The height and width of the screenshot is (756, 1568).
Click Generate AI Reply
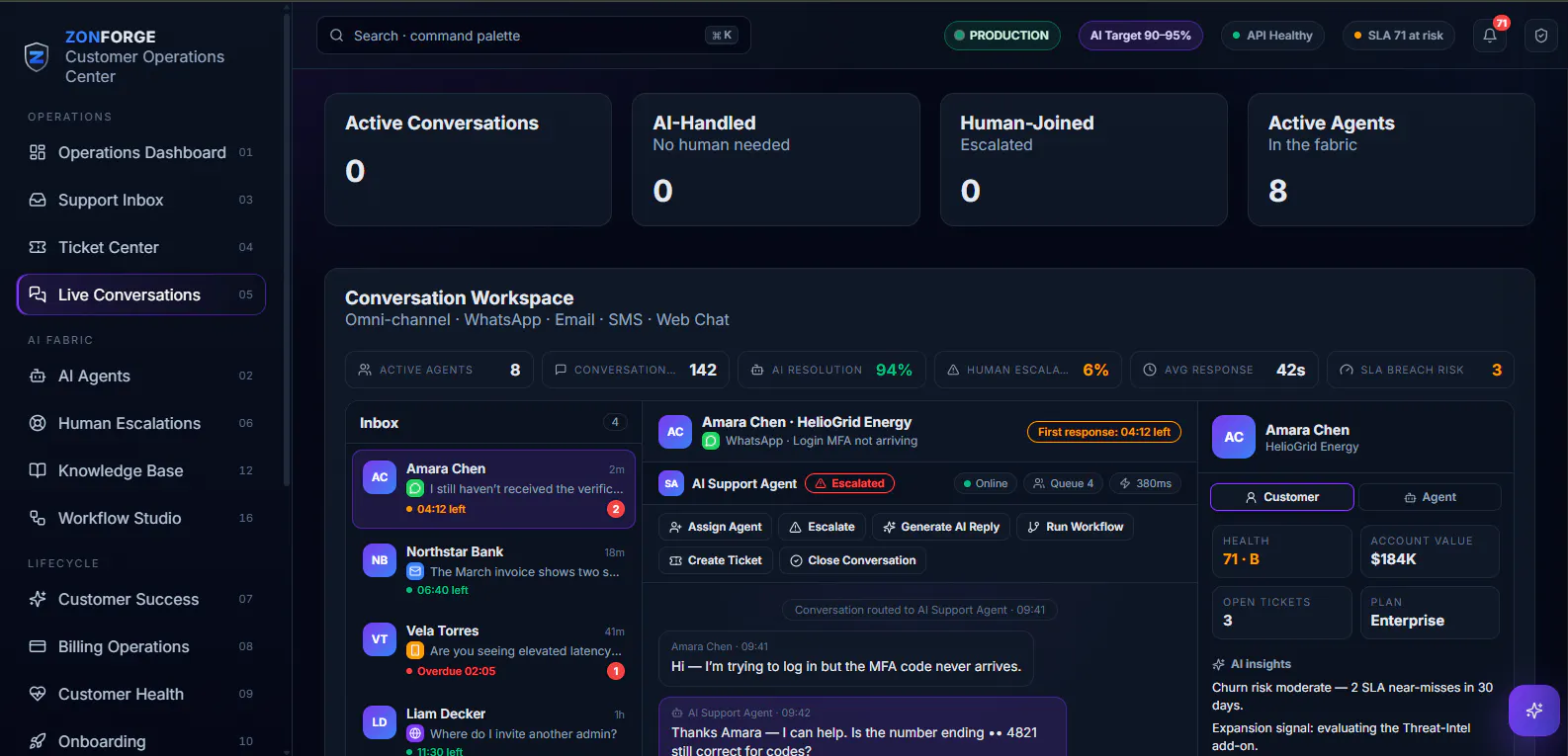tap(941, 527)
